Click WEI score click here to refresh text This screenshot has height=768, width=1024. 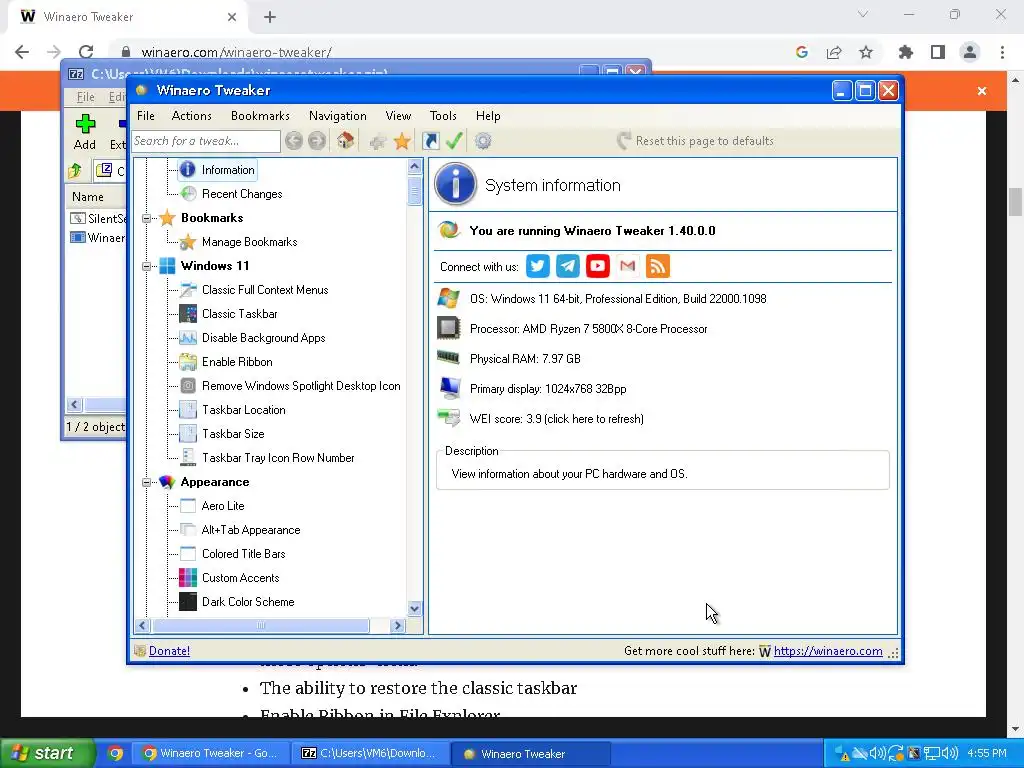click(556, 419)
